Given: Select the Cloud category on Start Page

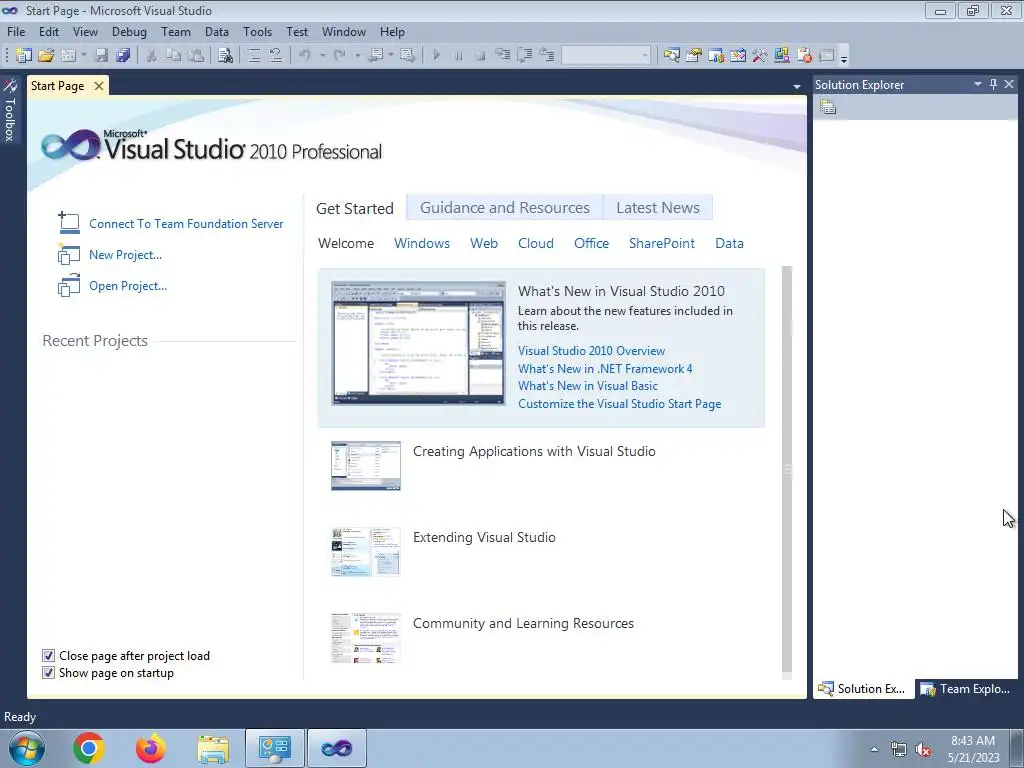Looking at the screenshot, I should 536,243.
